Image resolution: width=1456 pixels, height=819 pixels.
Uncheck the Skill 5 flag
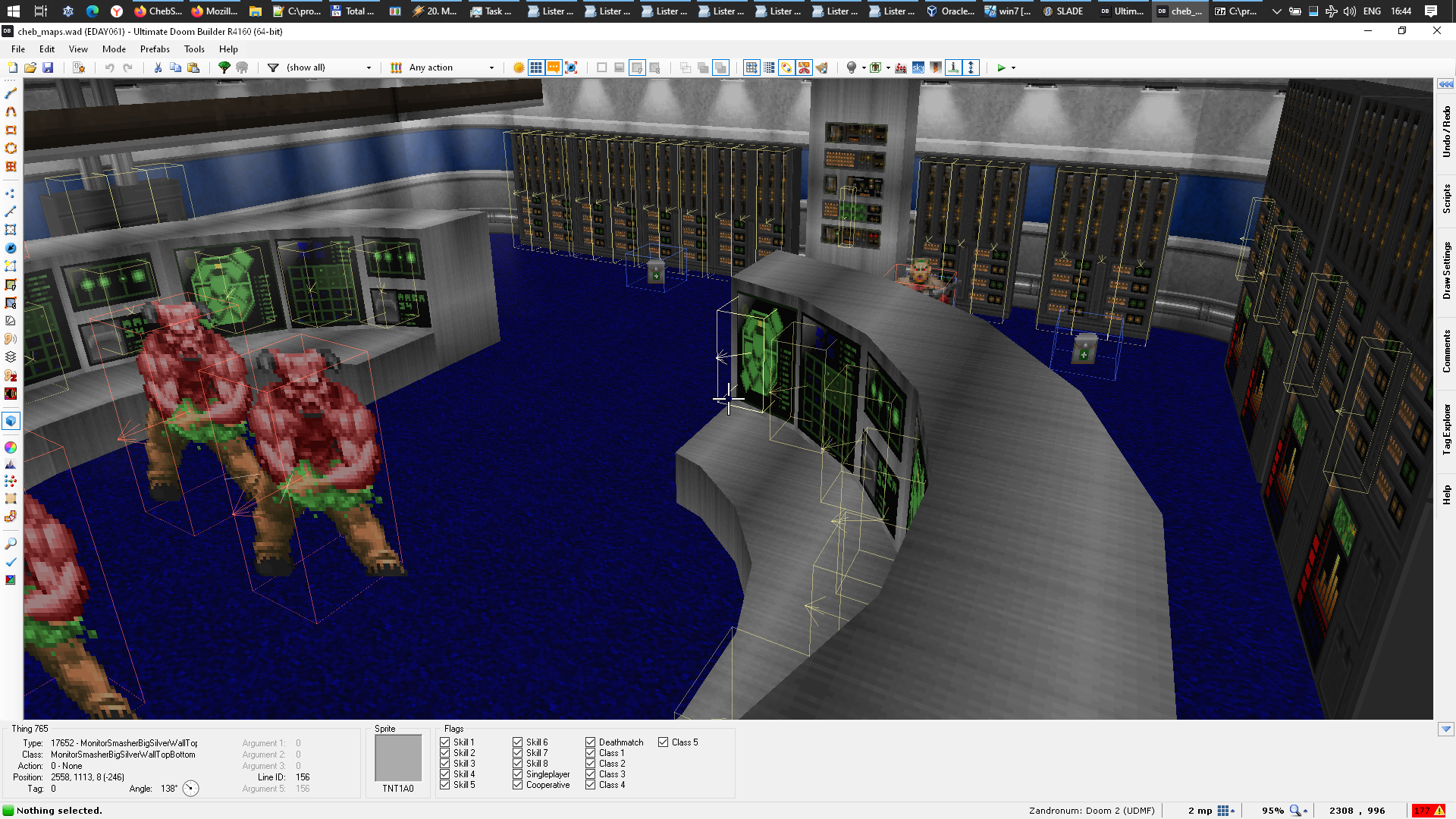click(445, 785)
